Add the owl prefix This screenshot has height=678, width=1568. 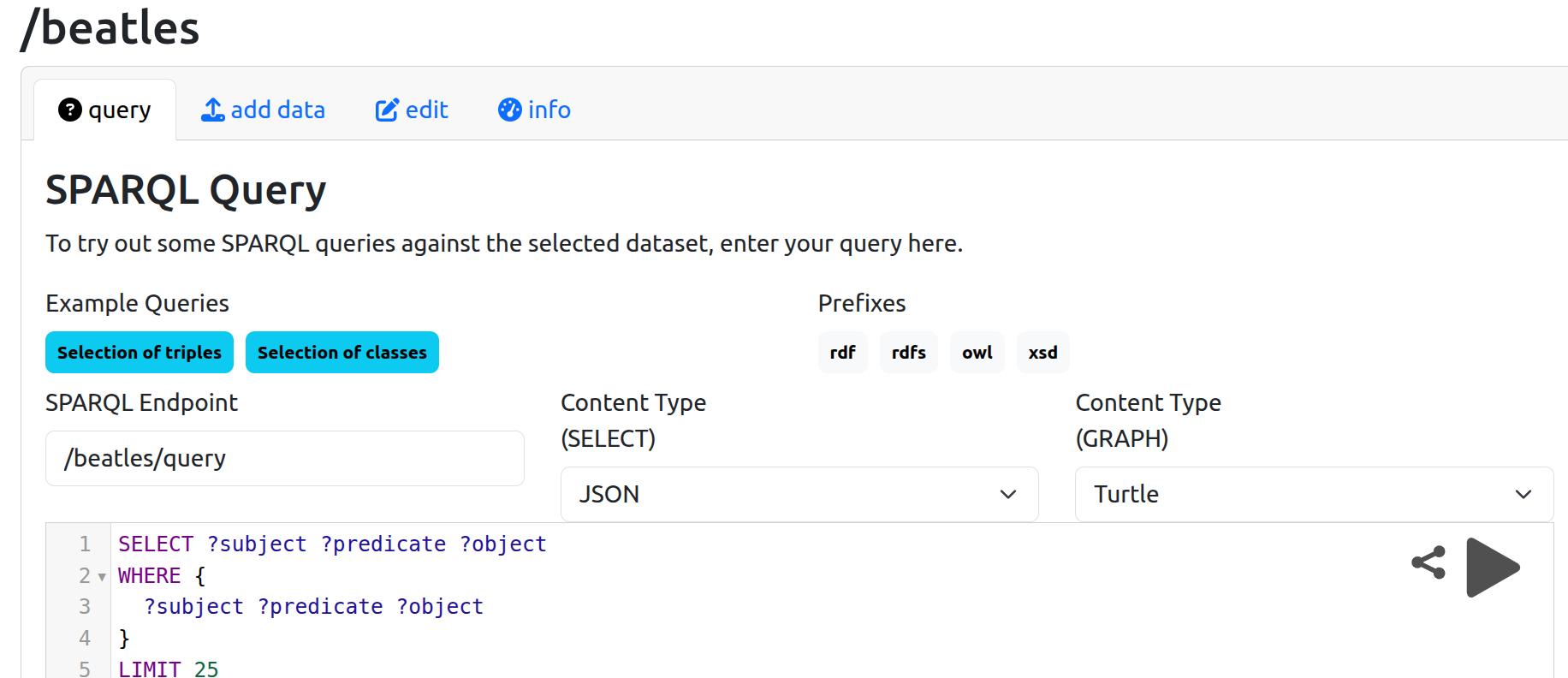(x=977, y=353)
